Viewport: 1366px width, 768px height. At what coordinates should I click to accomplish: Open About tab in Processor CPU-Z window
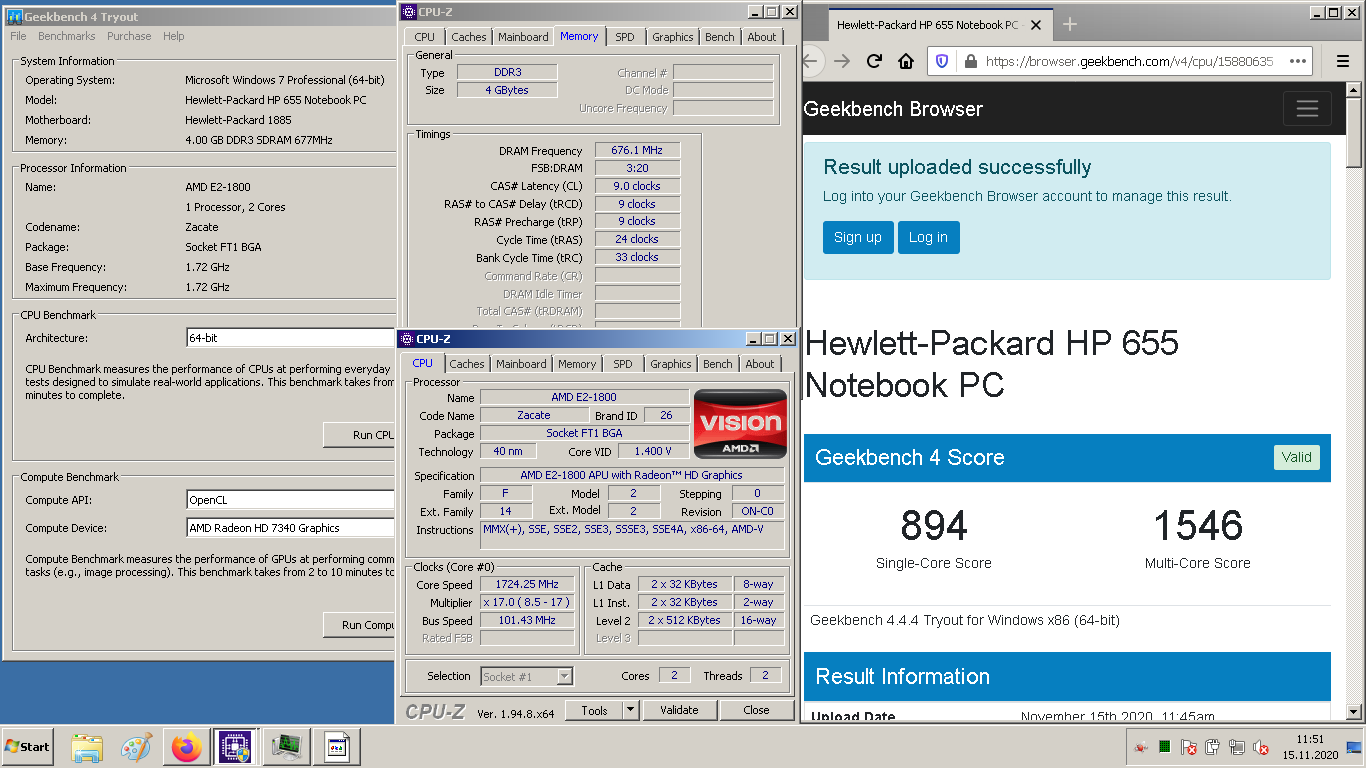760,364
